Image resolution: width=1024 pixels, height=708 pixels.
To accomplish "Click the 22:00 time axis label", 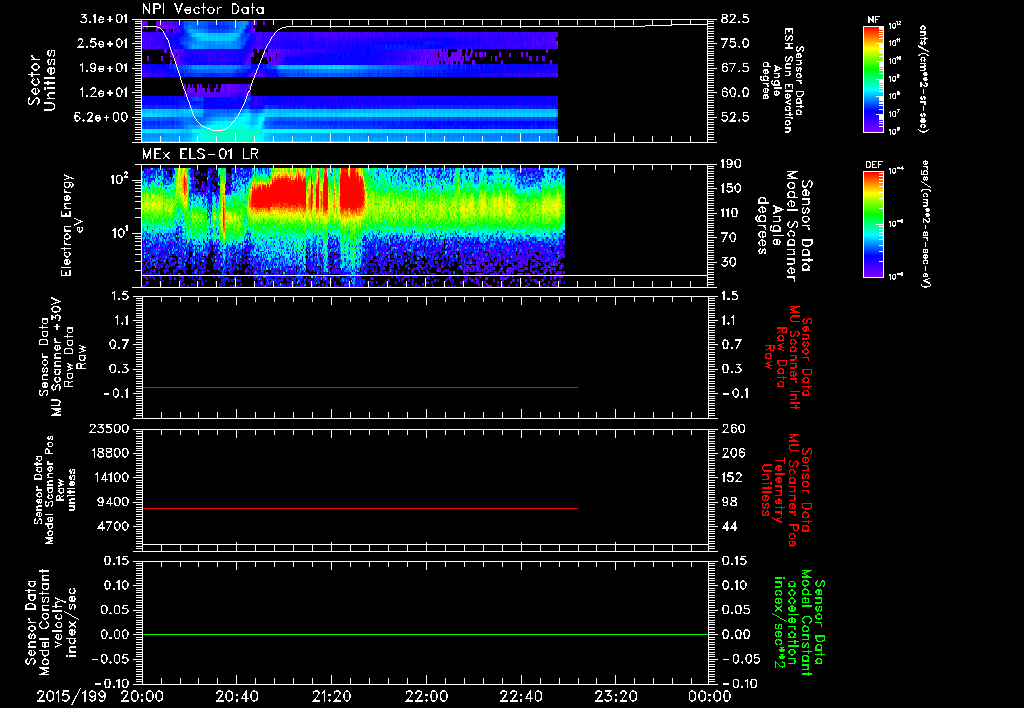I will pyautogui.click(x=426, y=697).
